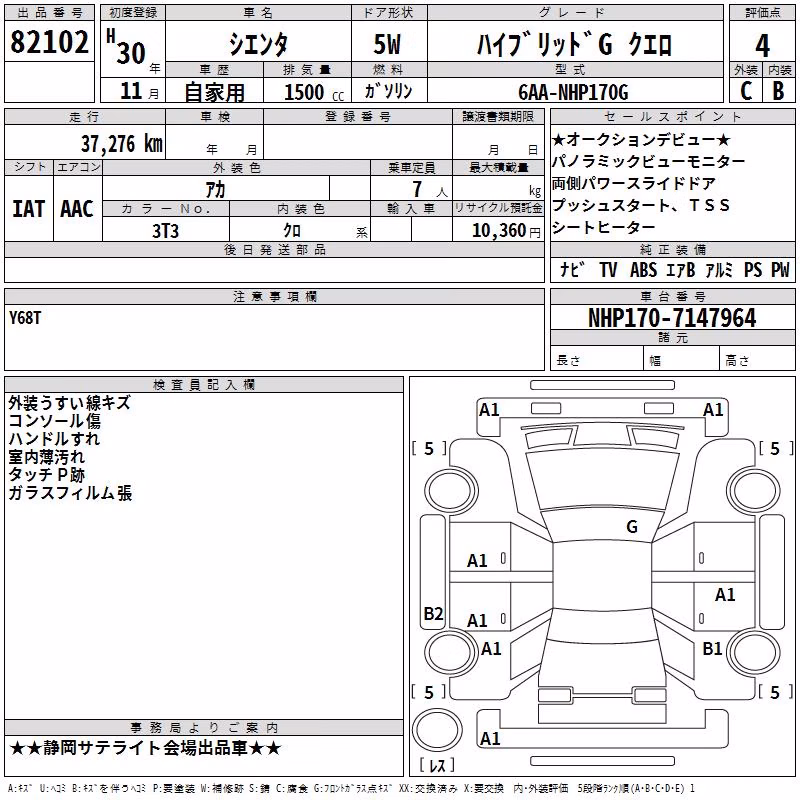Select model code 6AA-NHP170G
The width and height of the screenshot is (800, 800).
point(573,92)
